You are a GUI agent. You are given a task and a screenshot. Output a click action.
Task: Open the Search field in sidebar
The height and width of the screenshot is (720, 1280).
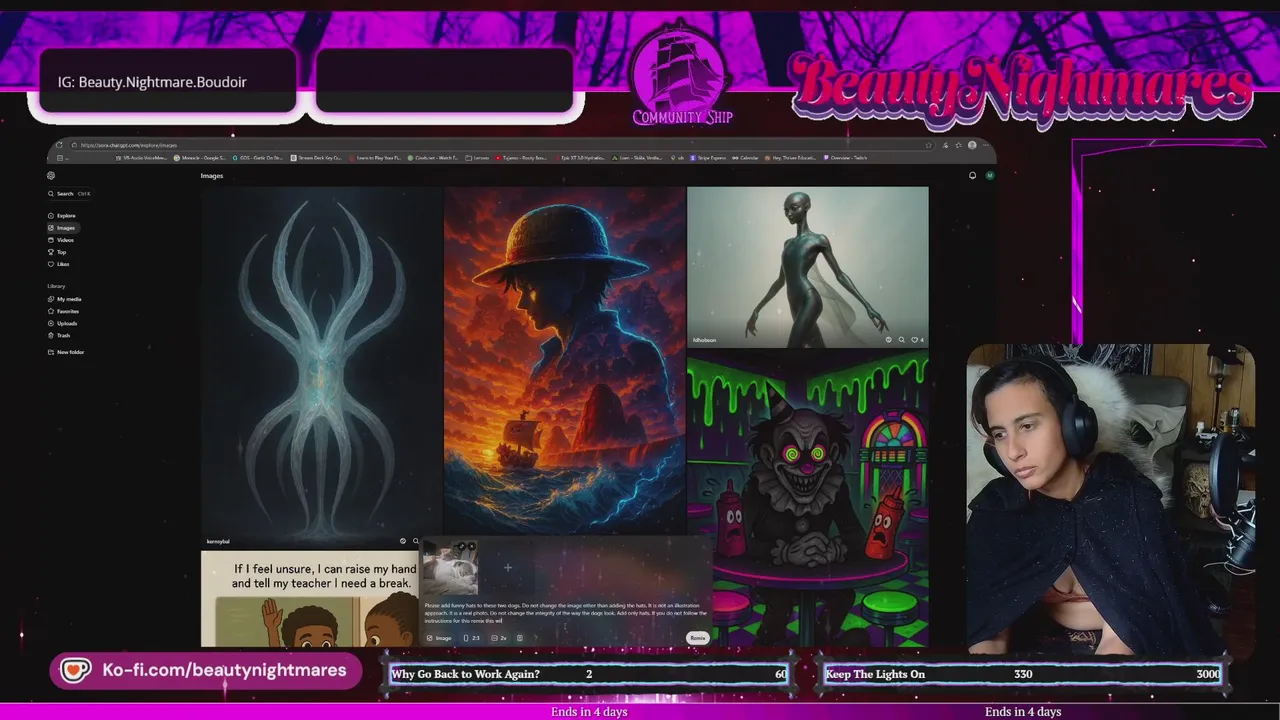[70, 194]
